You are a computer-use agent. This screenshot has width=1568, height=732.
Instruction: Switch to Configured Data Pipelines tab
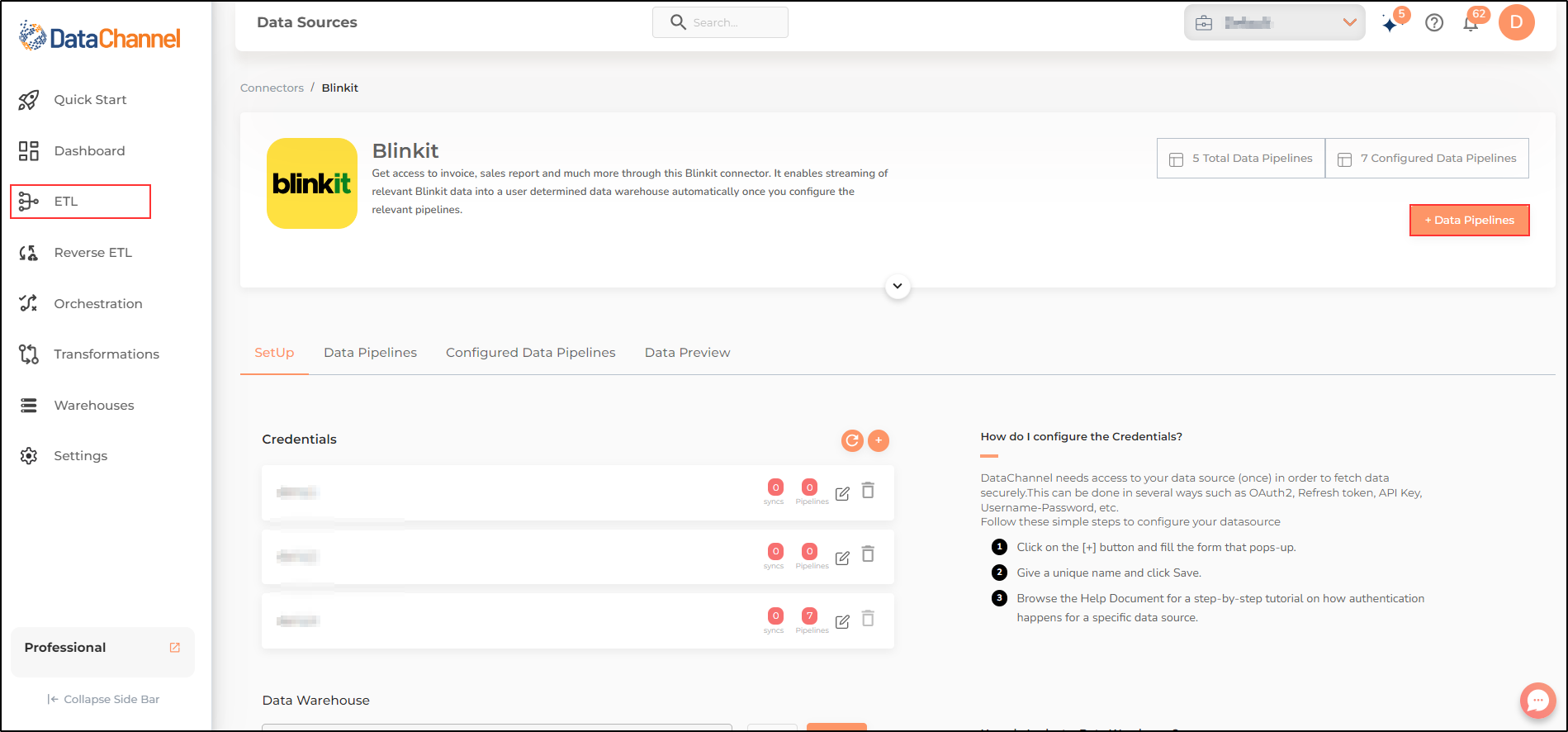[531, 353]
